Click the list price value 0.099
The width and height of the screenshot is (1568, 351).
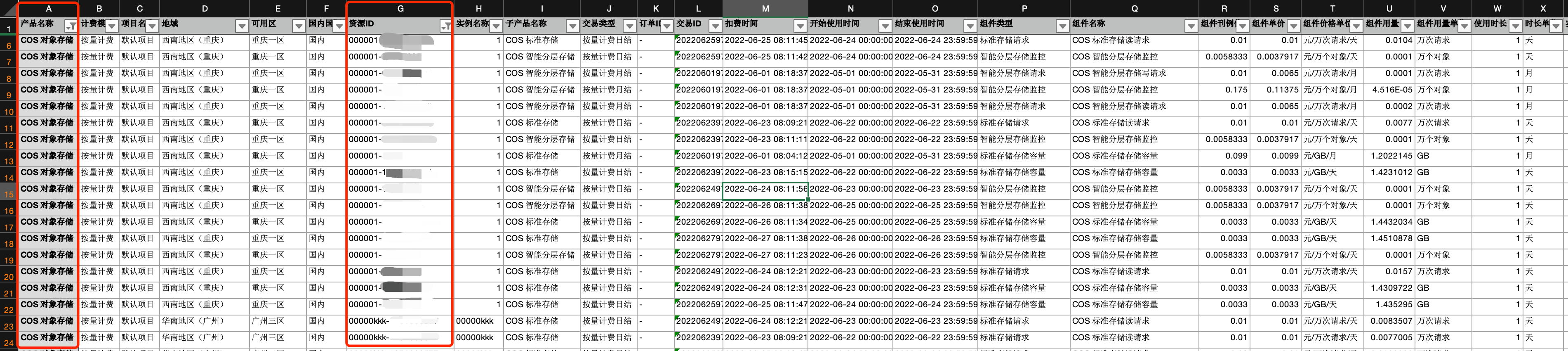click(1236, 156)
